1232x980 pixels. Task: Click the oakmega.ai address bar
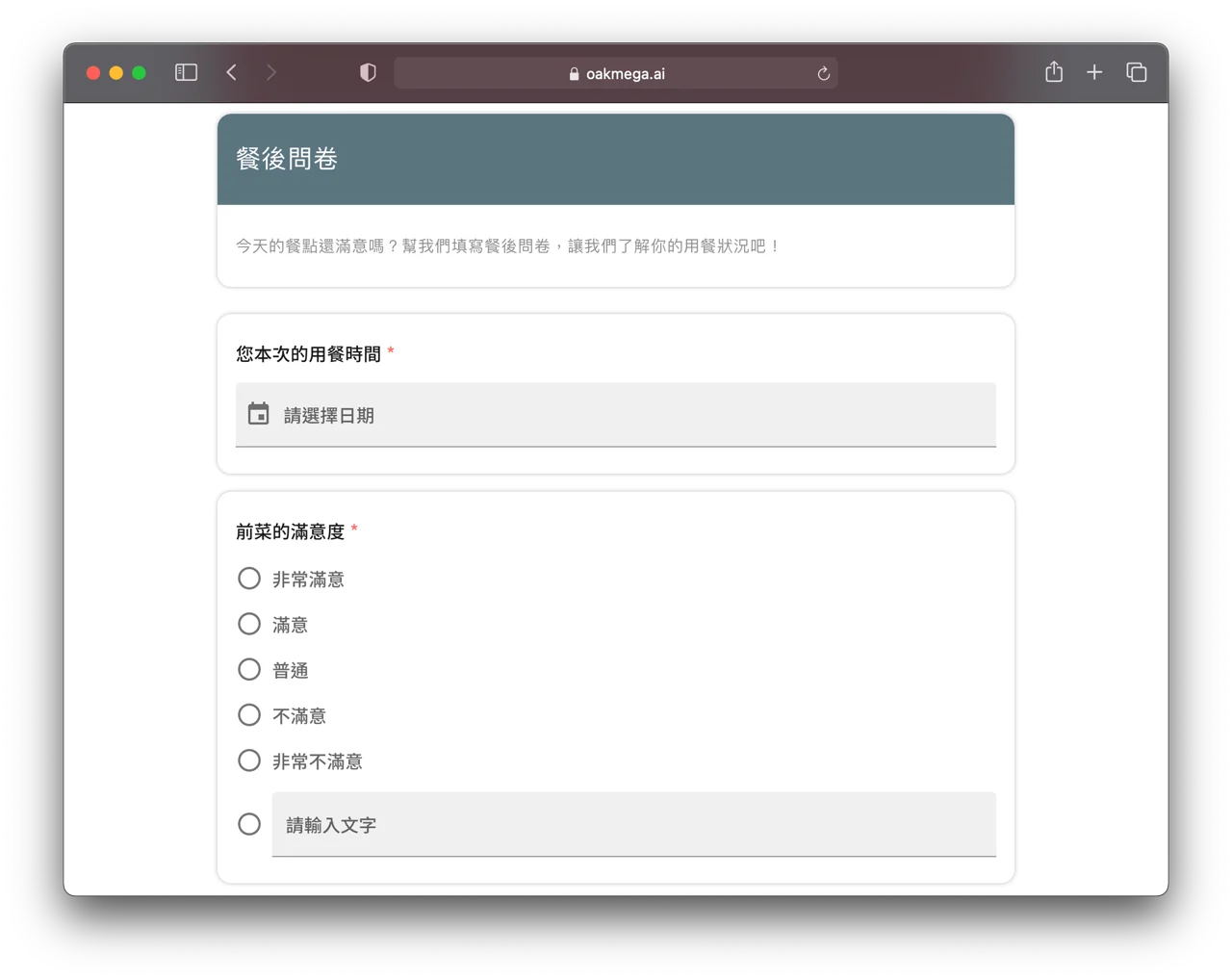pos(616,73)
